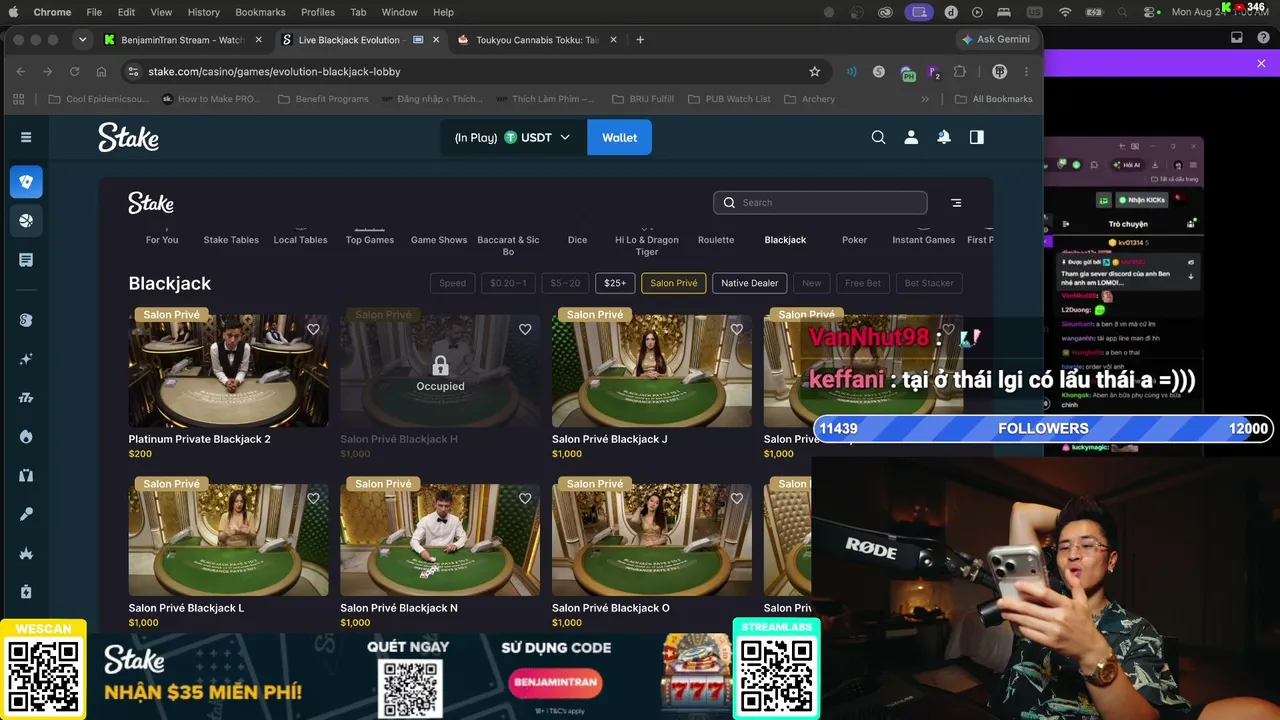
Task: Open the Stake site search magnifier
Action: tap(878, 137)
